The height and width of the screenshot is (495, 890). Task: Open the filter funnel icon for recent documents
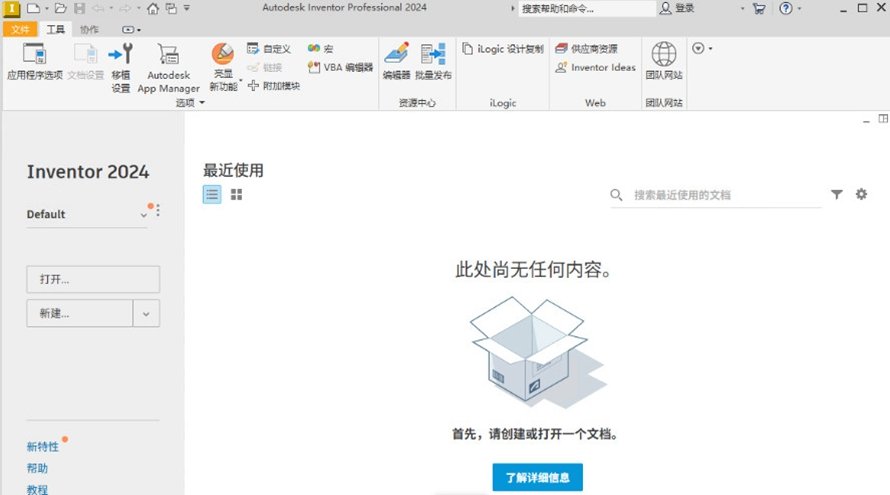[x=837, y=194]
